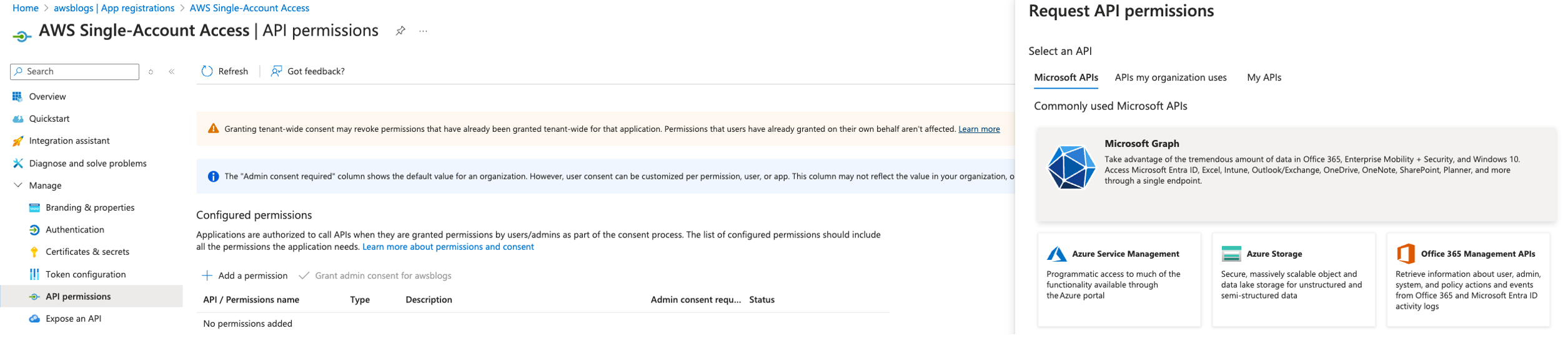Click the orange warning triangle icon
This screenshot has height=353, width=1568.
pos(213,129)
